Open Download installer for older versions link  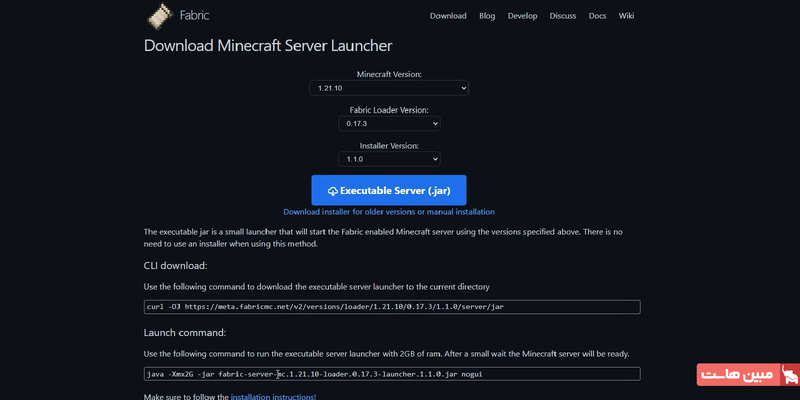click(x=389, y=211)
